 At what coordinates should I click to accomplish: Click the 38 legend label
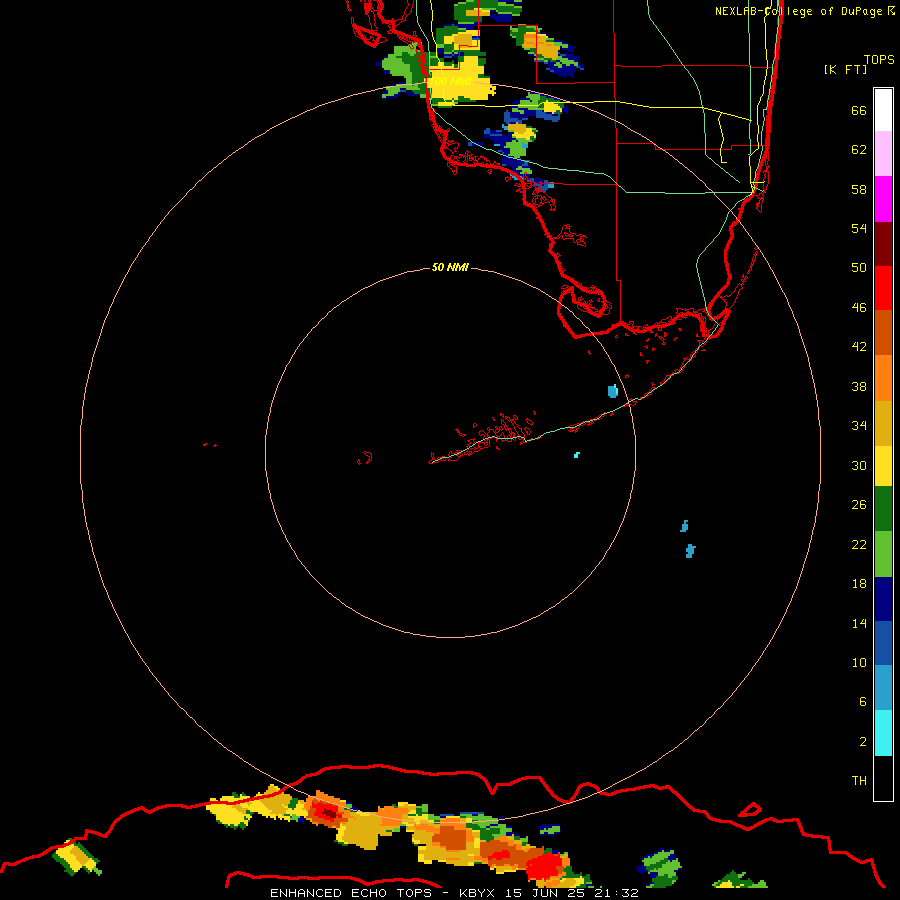click(859, 386)
